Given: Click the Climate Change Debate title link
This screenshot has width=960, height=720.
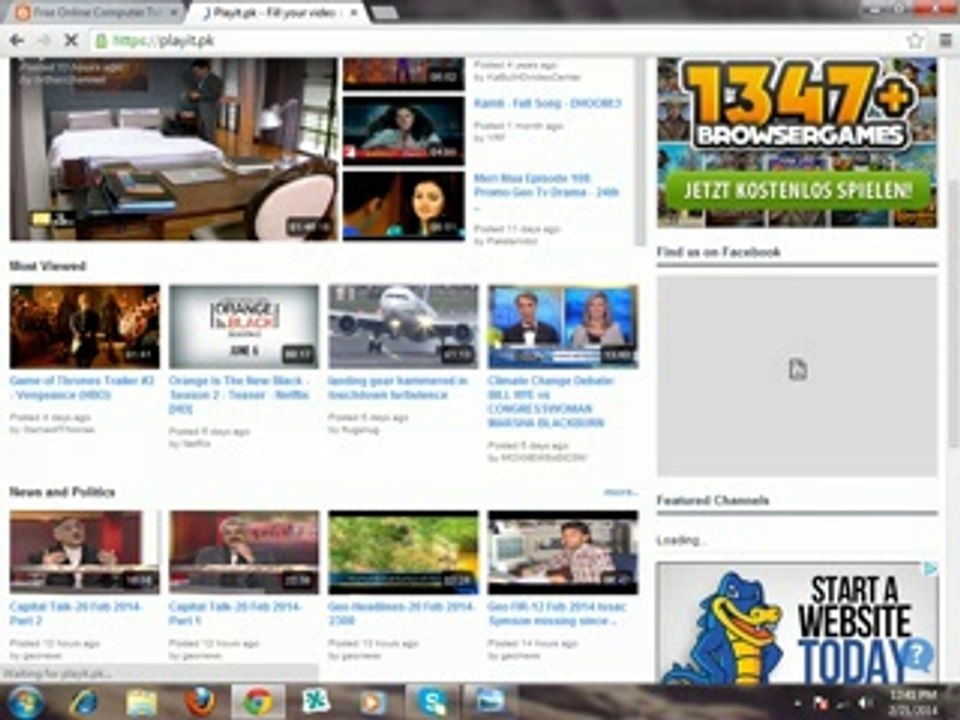Looking at the screenshot, I should [550, 402].
